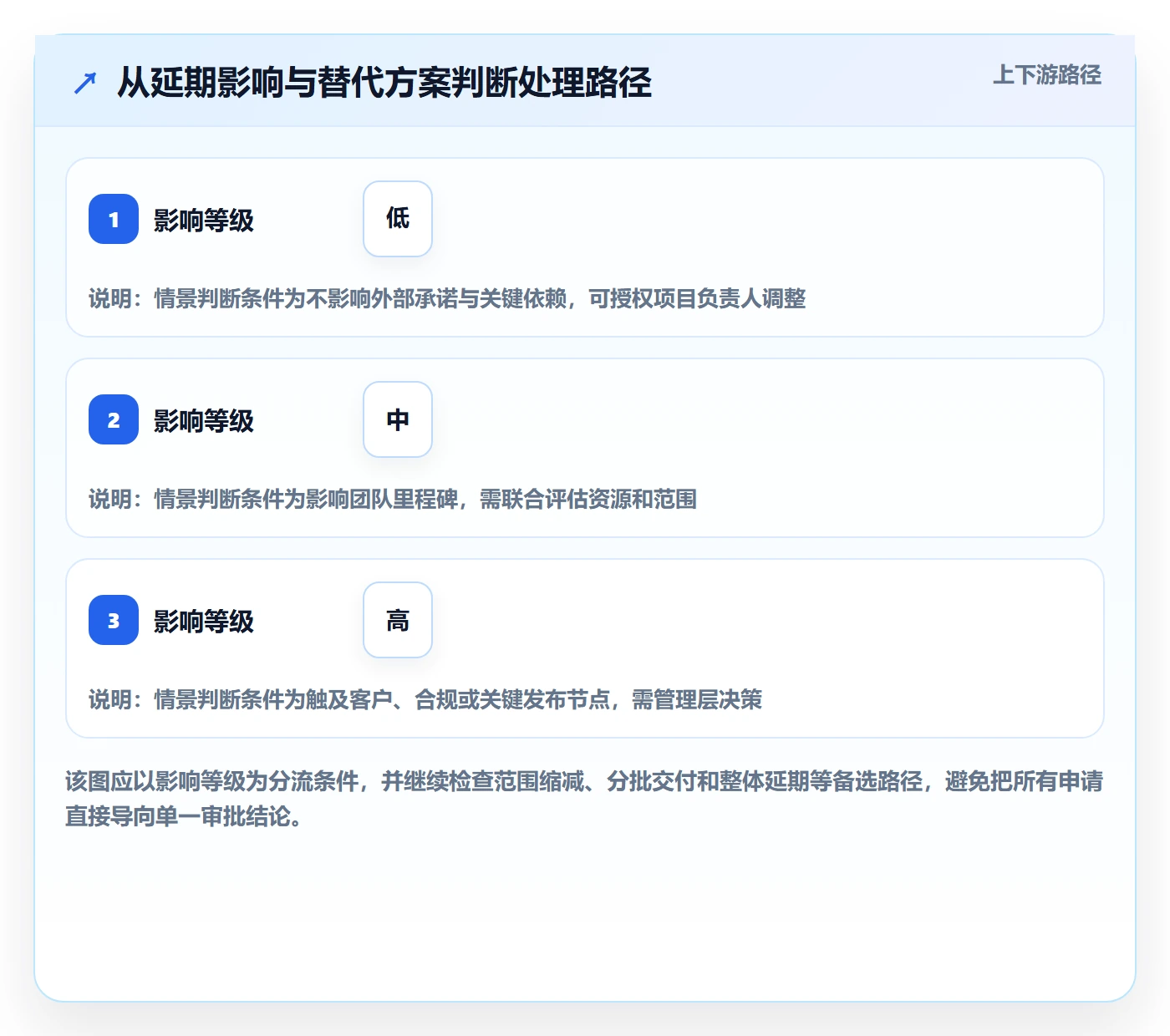This screenshot has width=1170, height=1036.
Task: Click the 影响等级 label in card 2
Action: (204, 421)
